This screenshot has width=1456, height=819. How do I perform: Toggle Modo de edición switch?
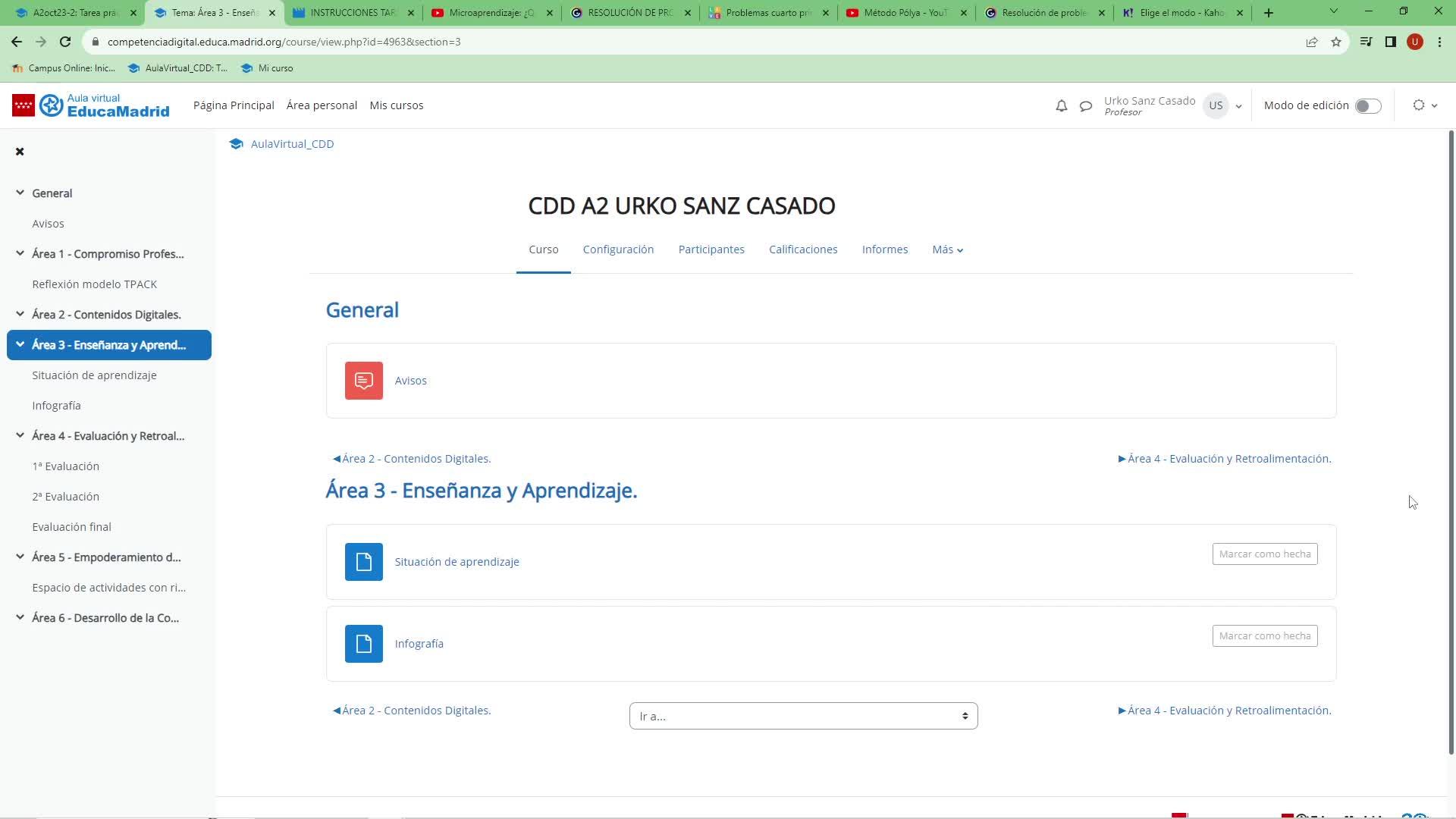1367,106
